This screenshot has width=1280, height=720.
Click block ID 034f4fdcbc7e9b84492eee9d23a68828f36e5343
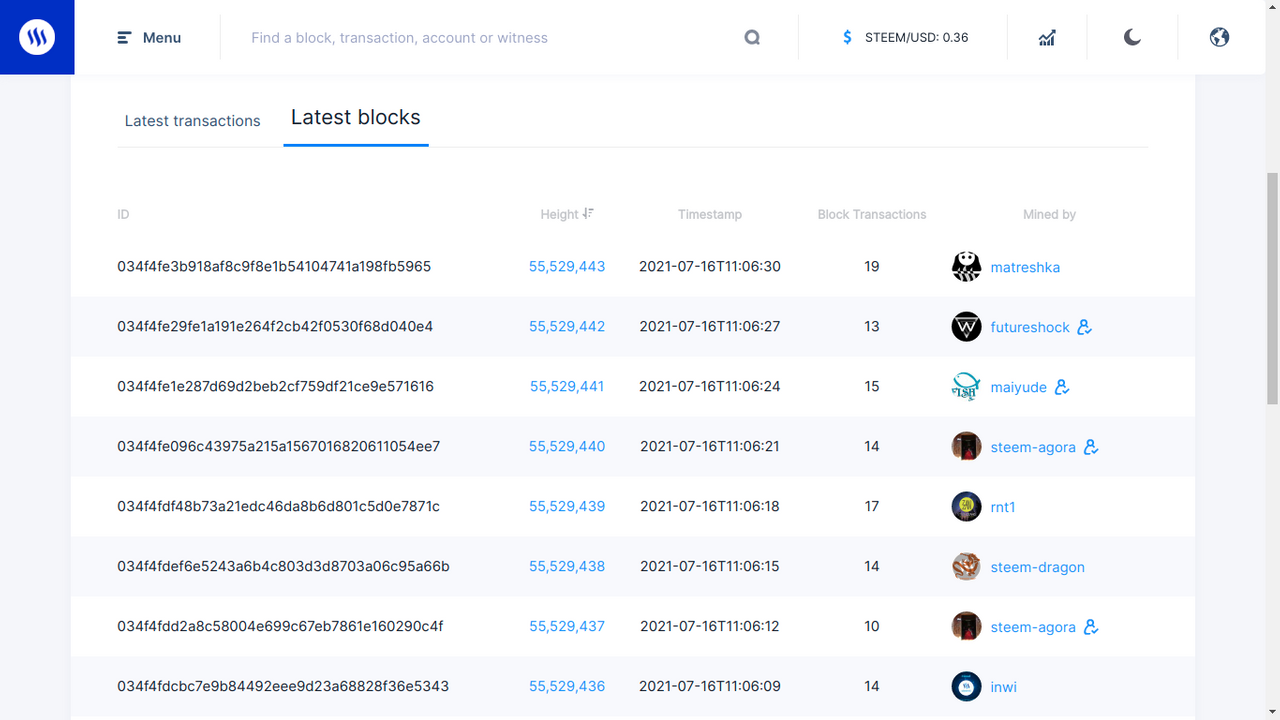(283, 687)
